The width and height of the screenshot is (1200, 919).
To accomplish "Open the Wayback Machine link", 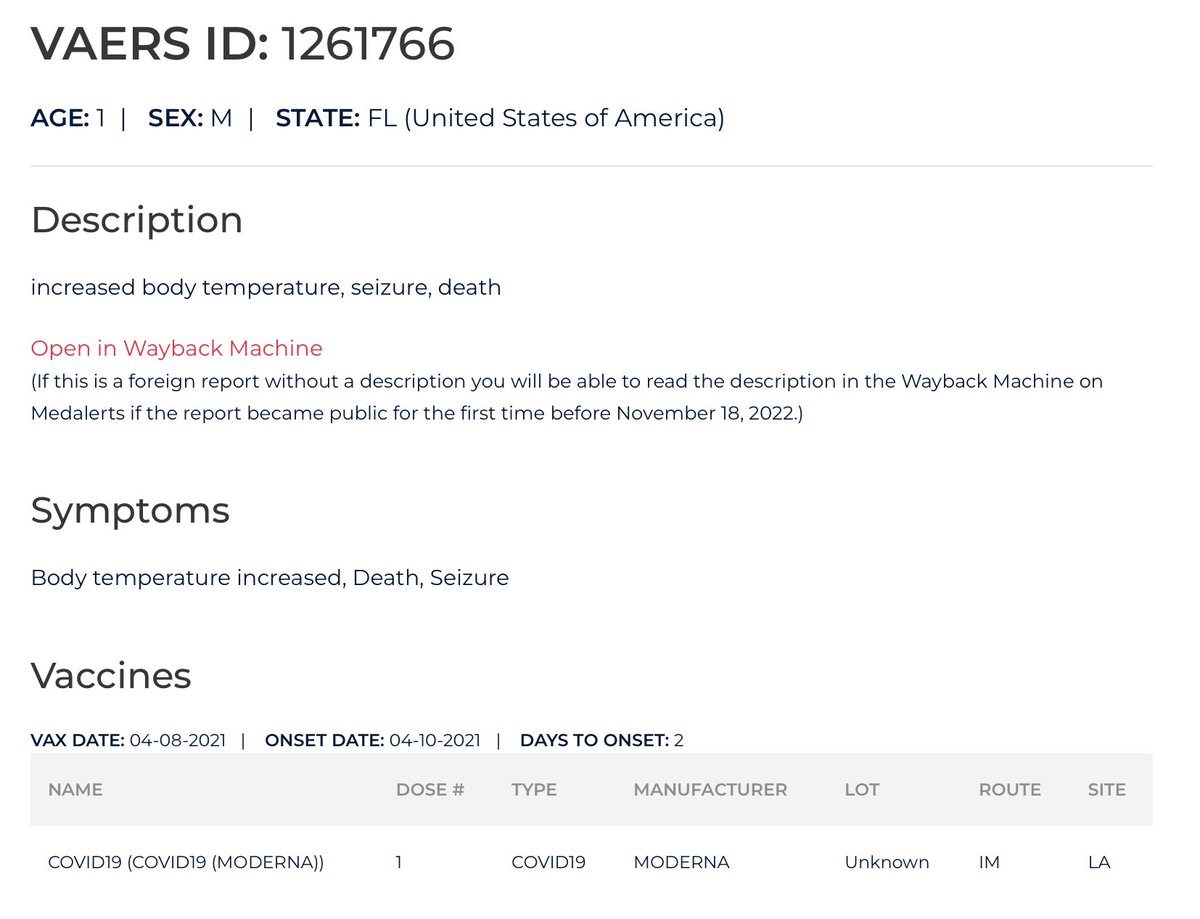I will [177, 348].
